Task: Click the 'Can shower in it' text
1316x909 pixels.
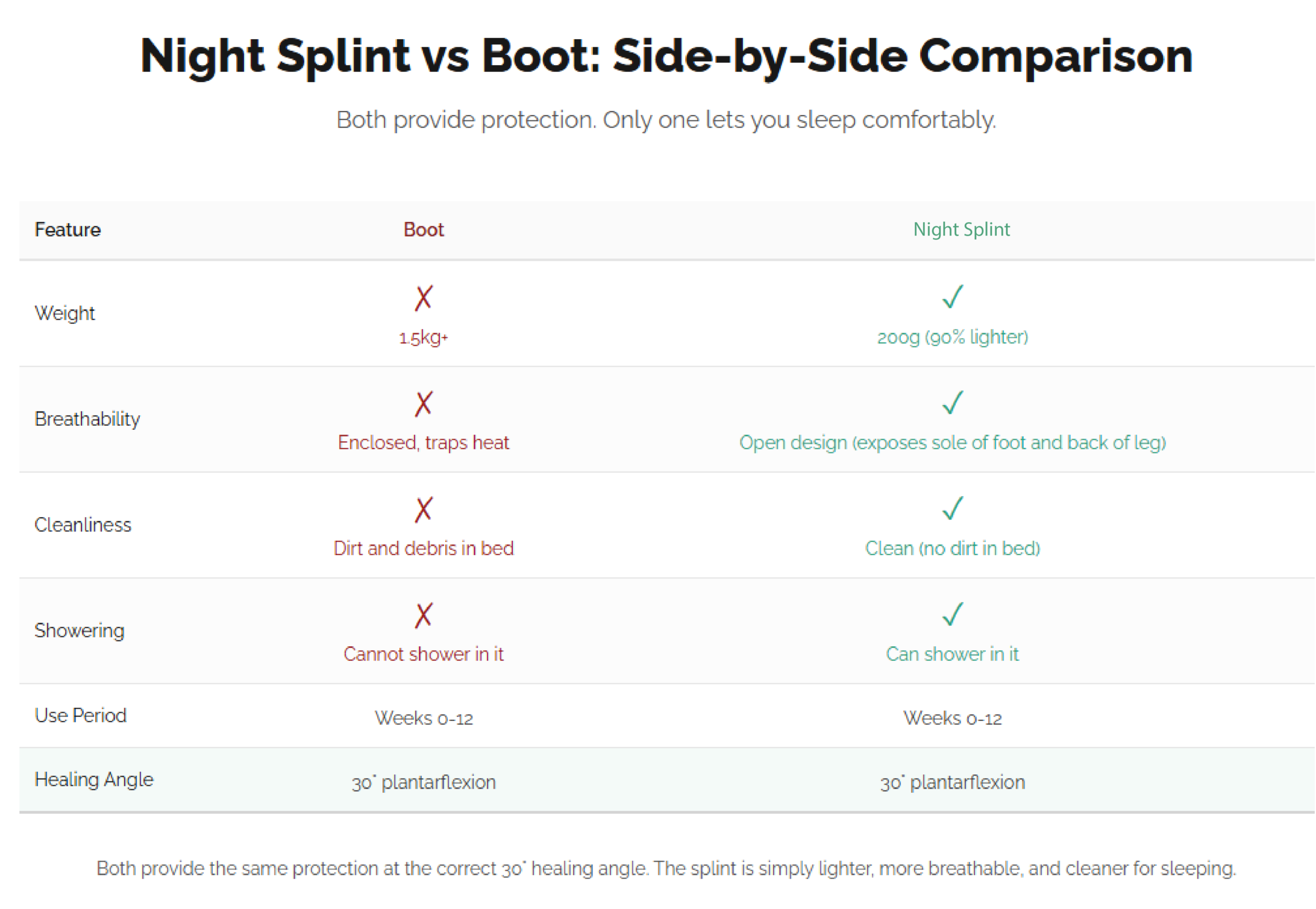Action: point(952,654)
